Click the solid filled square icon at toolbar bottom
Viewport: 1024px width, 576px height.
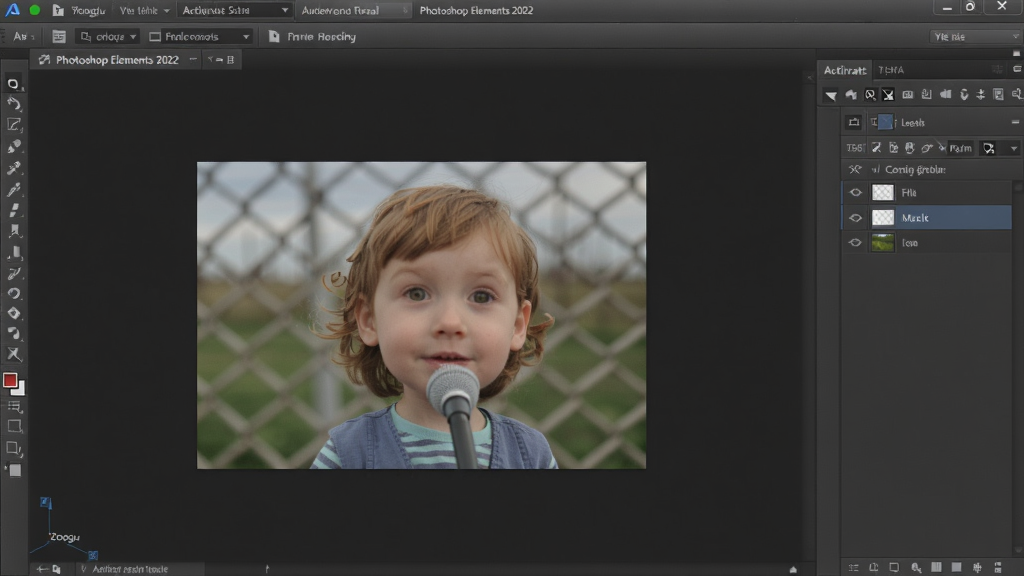(x=14, y=470)
